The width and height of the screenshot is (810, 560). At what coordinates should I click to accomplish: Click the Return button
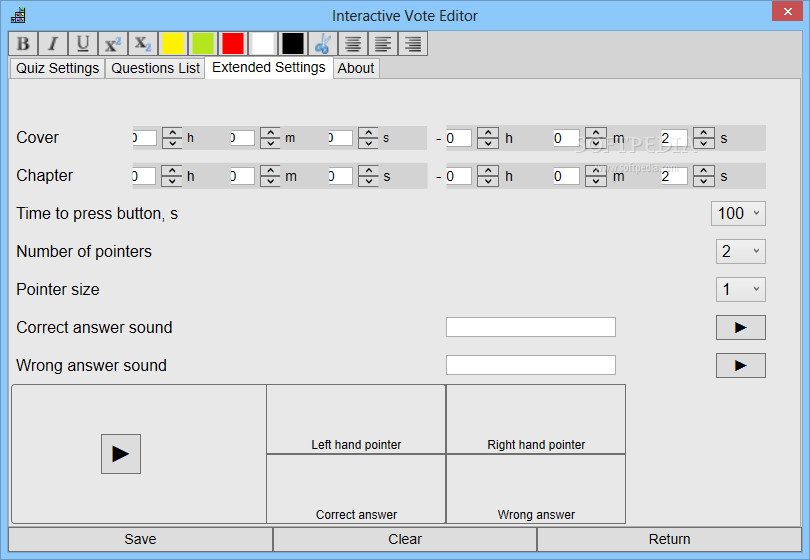669,539
